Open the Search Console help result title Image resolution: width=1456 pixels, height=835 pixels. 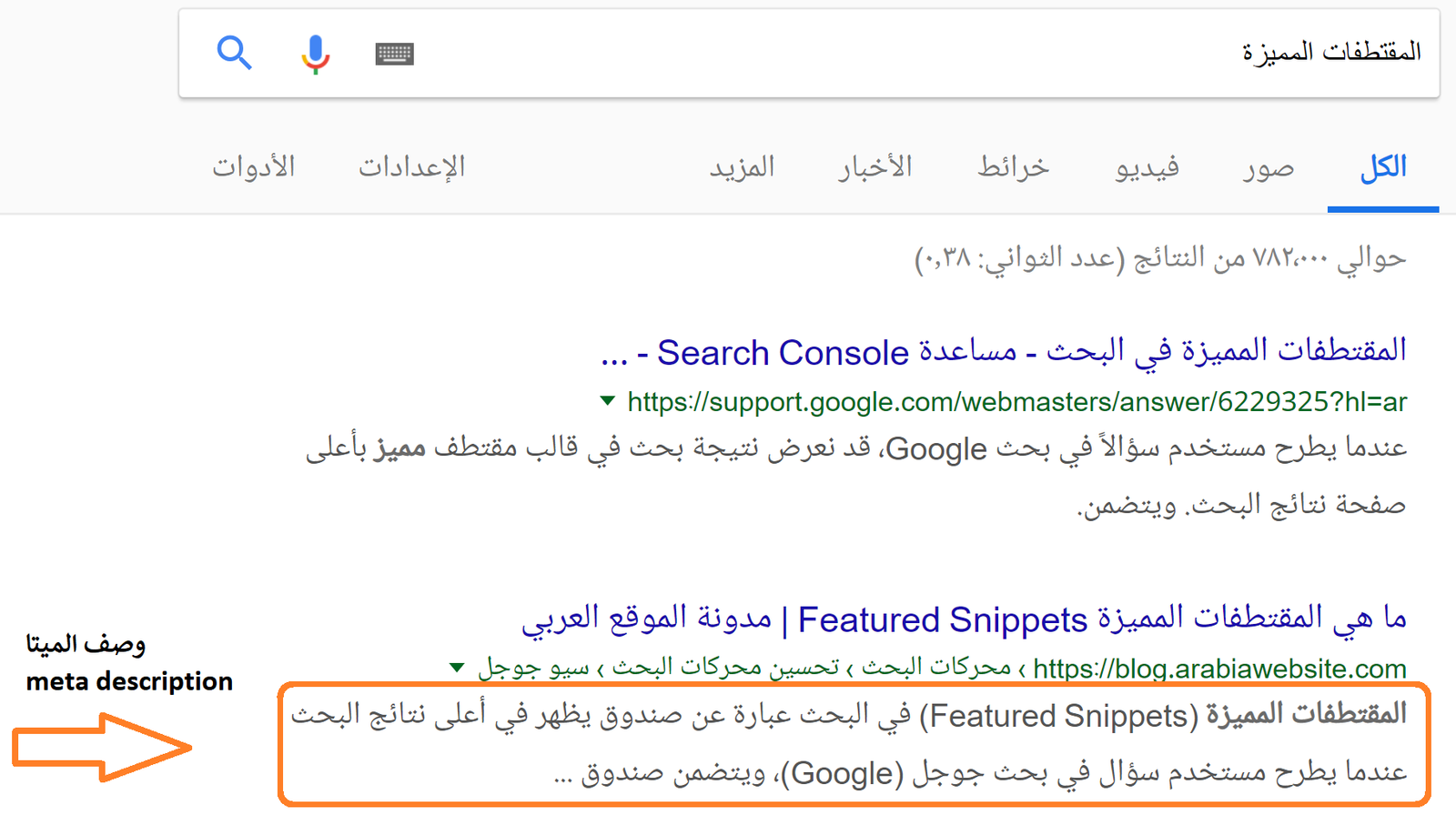pyautogui.click(x=1004, y=352)
